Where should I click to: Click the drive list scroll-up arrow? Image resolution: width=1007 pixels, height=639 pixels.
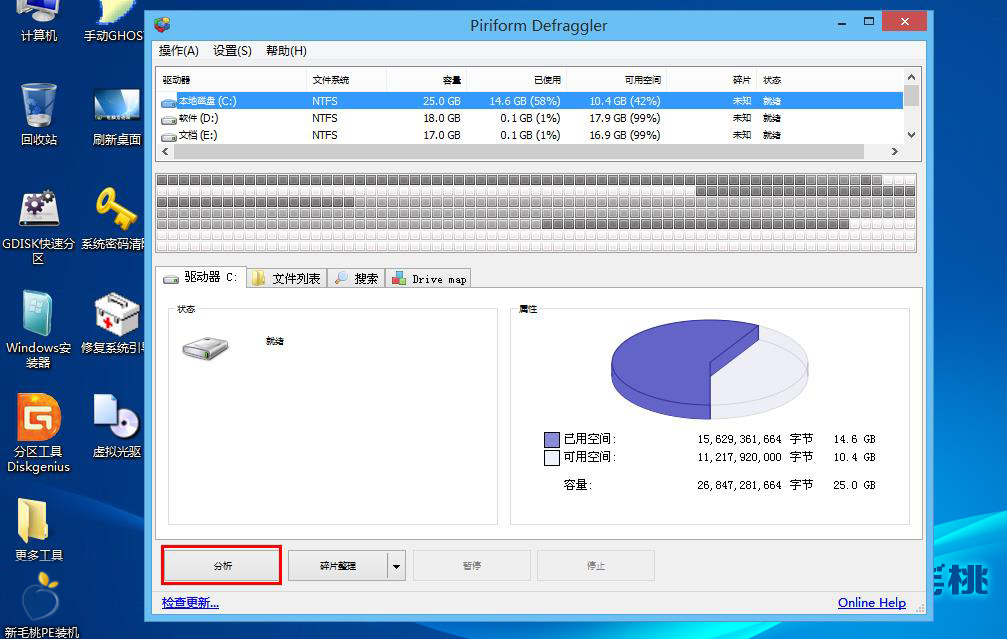pyautogui.click(x=911, y=77)
